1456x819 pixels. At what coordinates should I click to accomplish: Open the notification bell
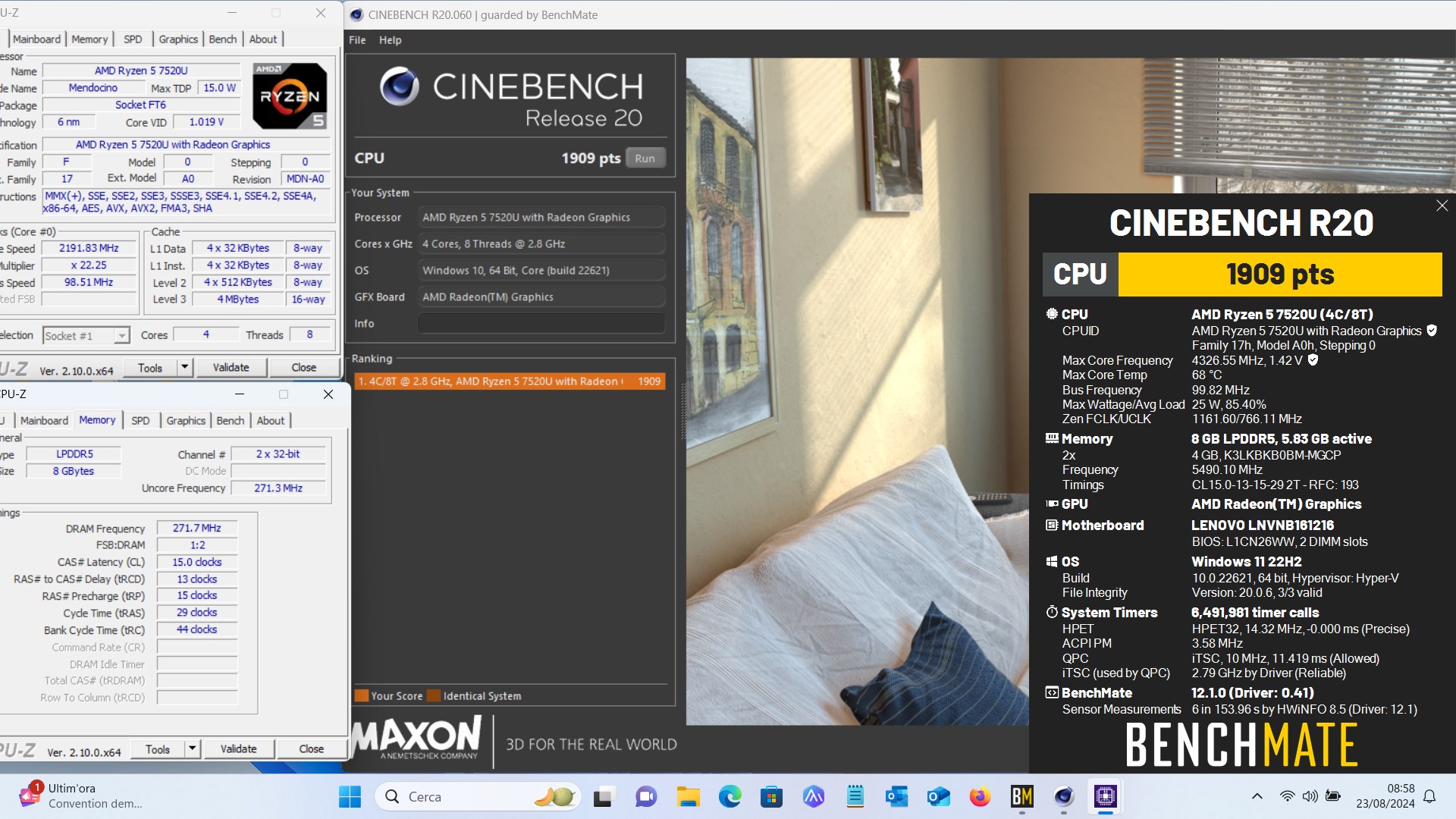1429,796
